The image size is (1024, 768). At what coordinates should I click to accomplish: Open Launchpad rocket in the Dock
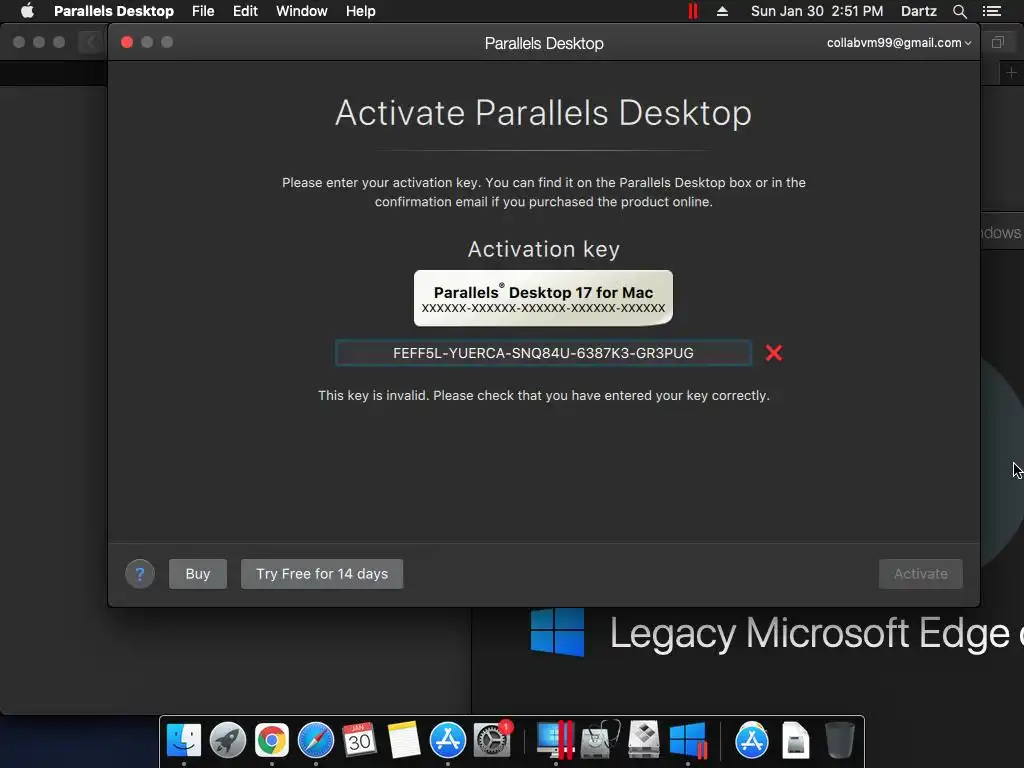(x=228, y=741)
